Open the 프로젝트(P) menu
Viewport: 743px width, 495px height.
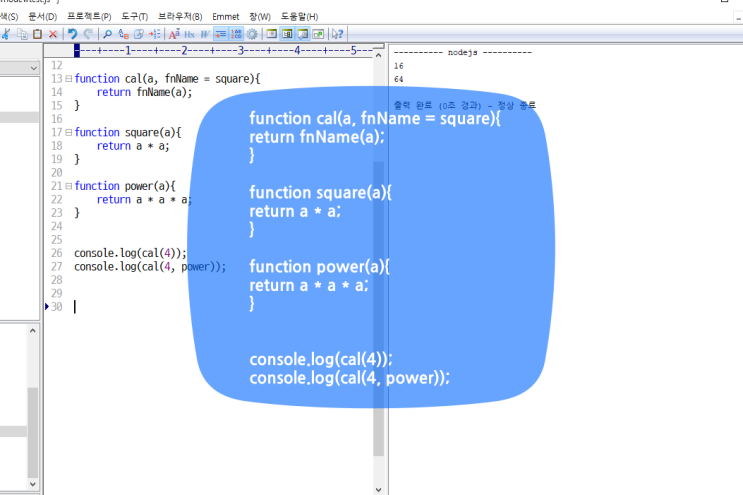tap(89, 17)
